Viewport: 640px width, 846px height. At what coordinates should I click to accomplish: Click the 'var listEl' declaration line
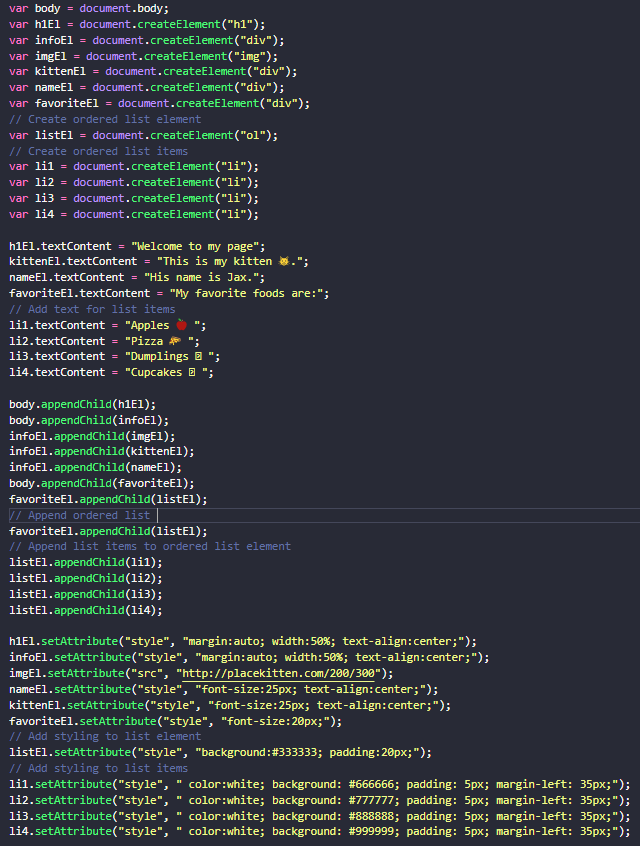(x=144, y=135)
